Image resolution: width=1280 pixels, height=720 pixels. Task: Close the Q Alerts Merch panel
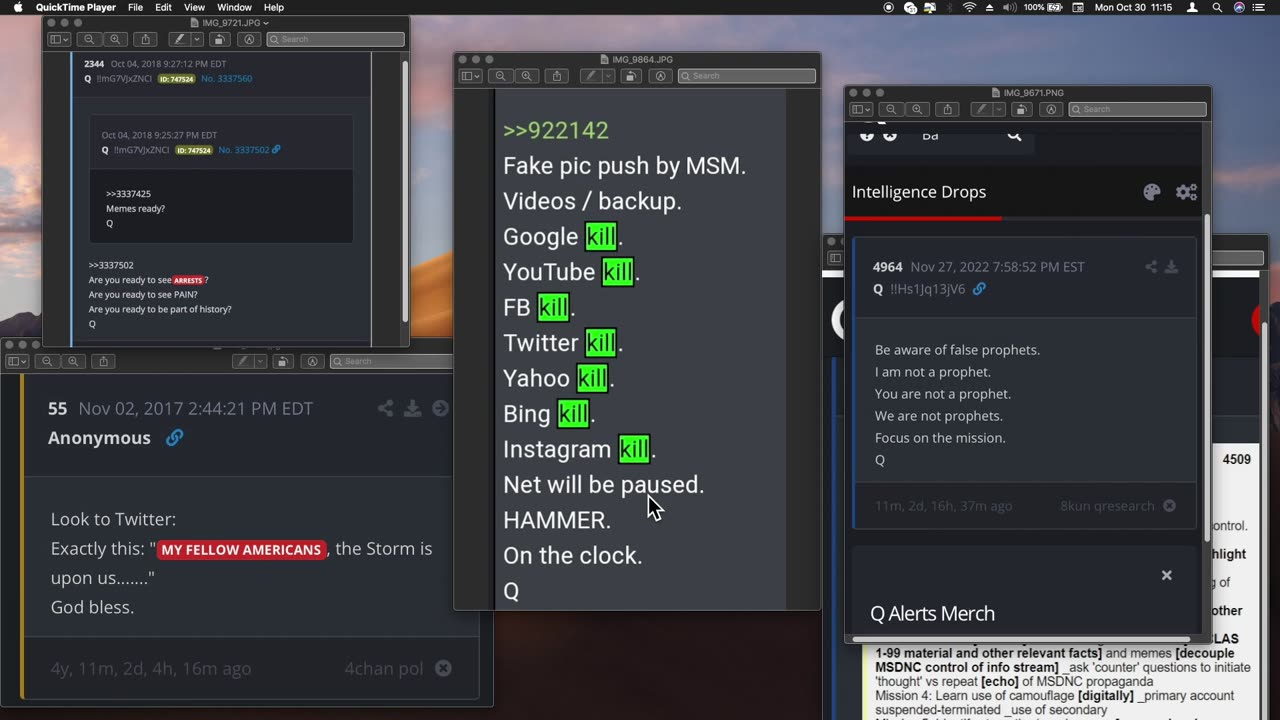point(1166,575)
